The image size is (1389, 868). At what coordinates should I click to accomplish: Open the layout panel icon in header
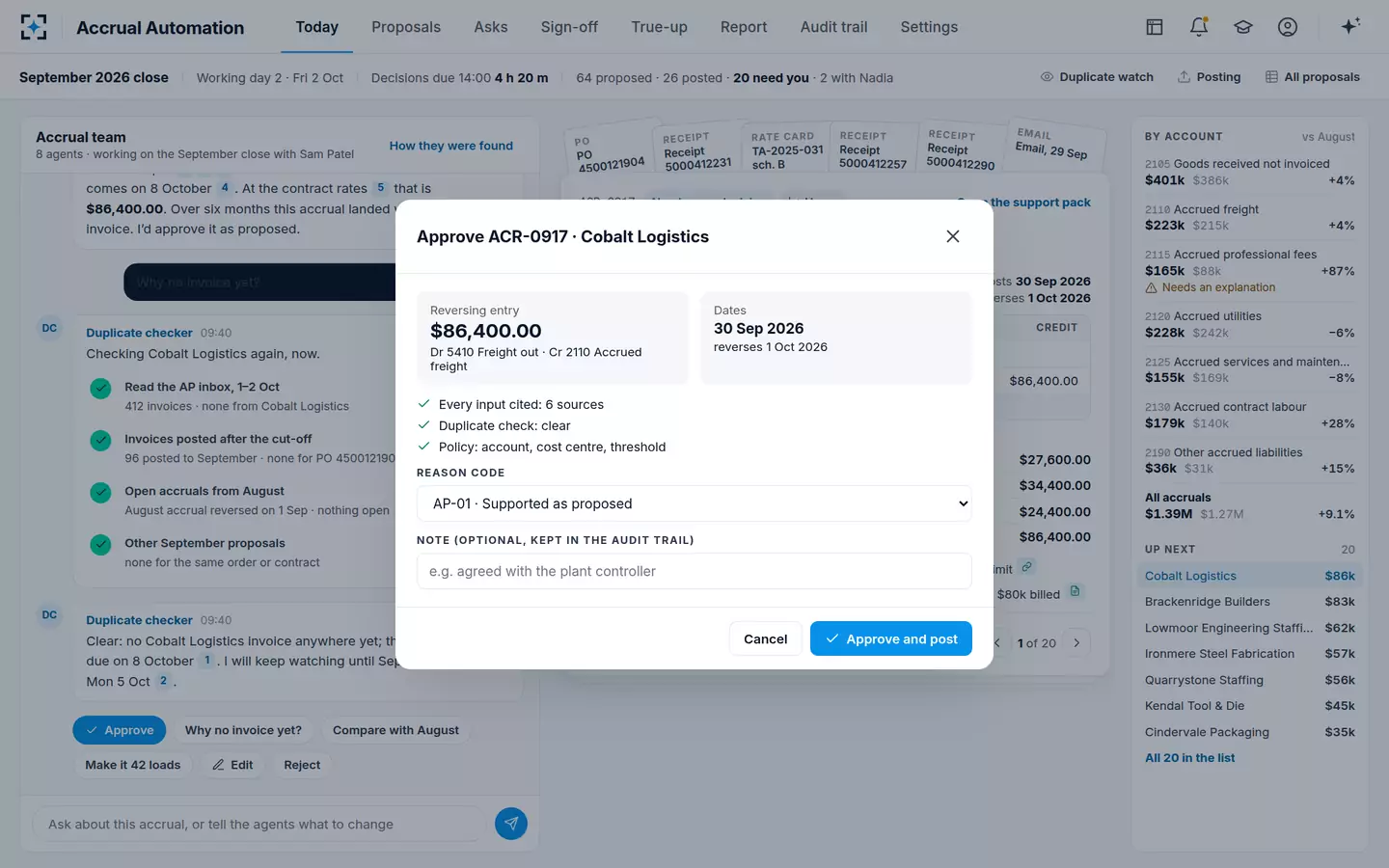click(x=1154, y=27)
